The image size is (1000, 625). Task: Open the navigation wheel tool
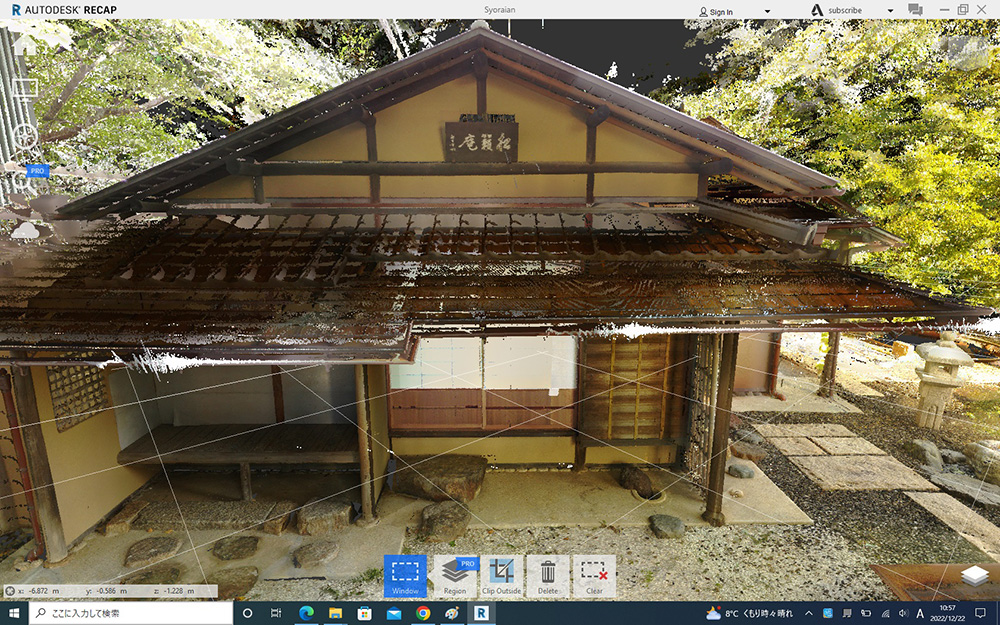(25, 135)
